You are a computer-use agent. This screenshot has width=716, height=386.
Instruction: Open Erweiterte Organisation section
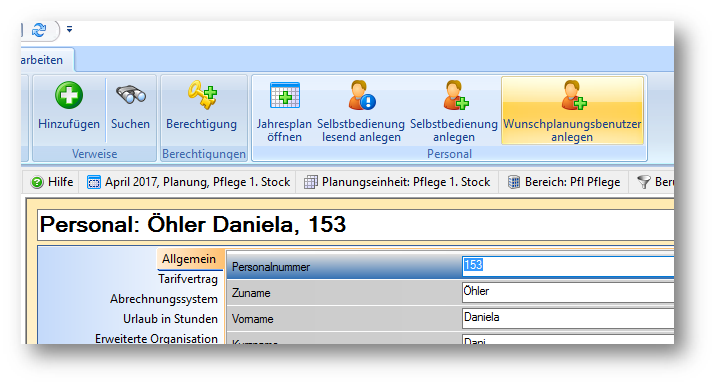[156, 338]
